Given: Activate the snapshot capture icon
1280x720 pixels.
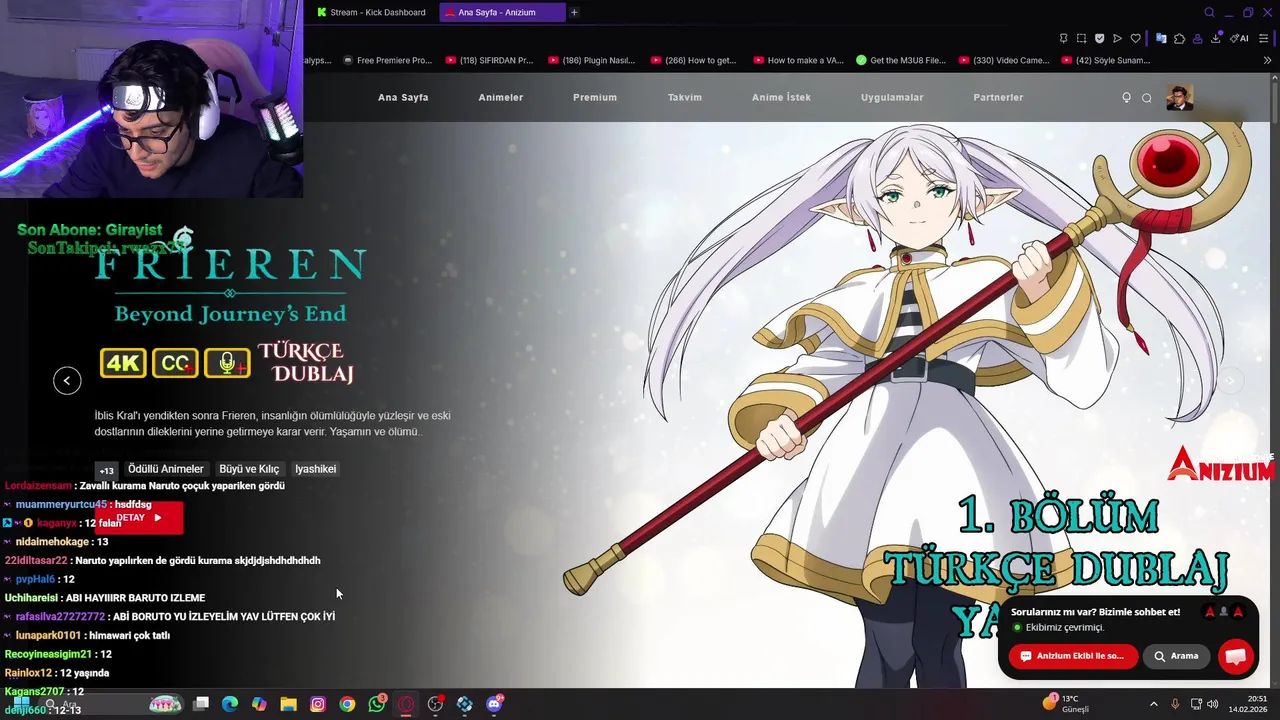Looking at the screenshot, I should point(1081,38).
